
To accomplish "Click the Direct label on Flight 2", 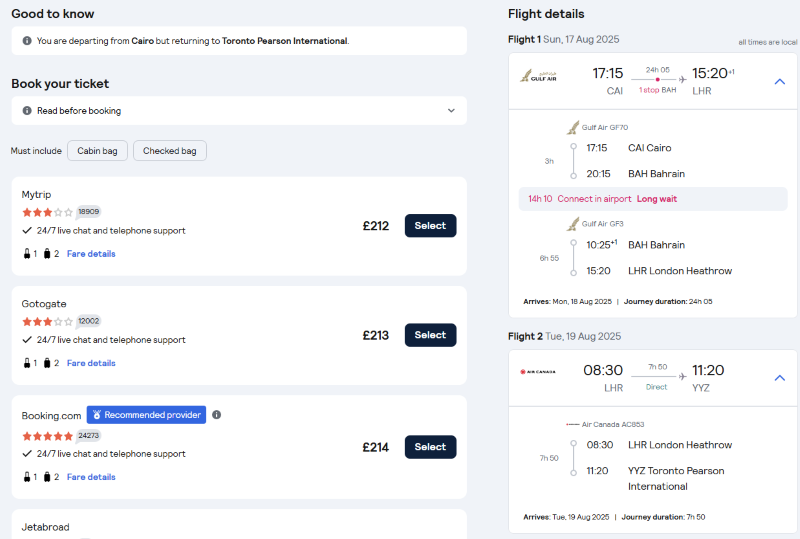I will pos(656,387).
